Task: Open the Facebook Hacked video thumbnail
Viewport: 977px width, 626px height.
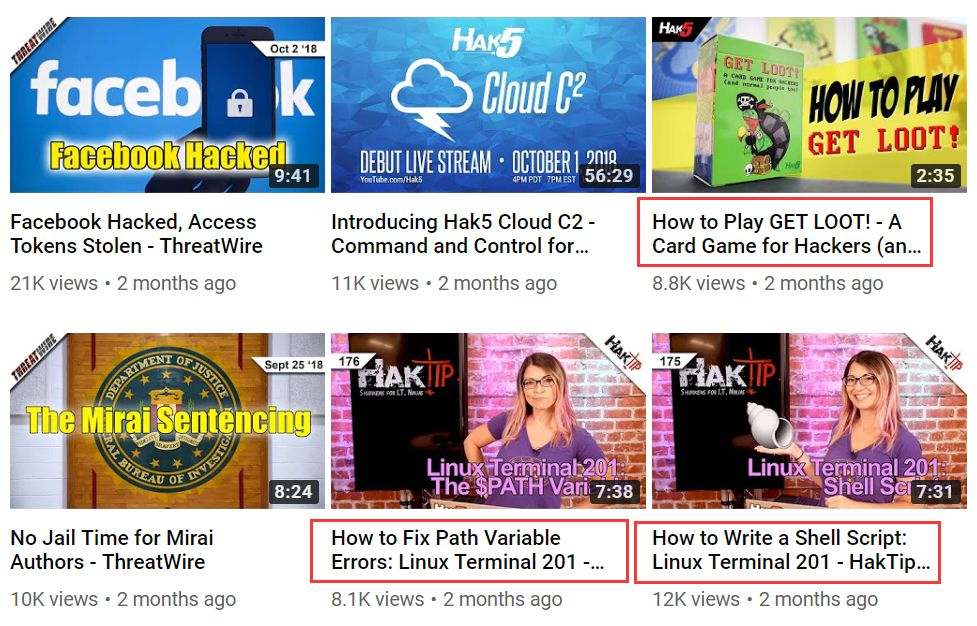Action: 167,105
